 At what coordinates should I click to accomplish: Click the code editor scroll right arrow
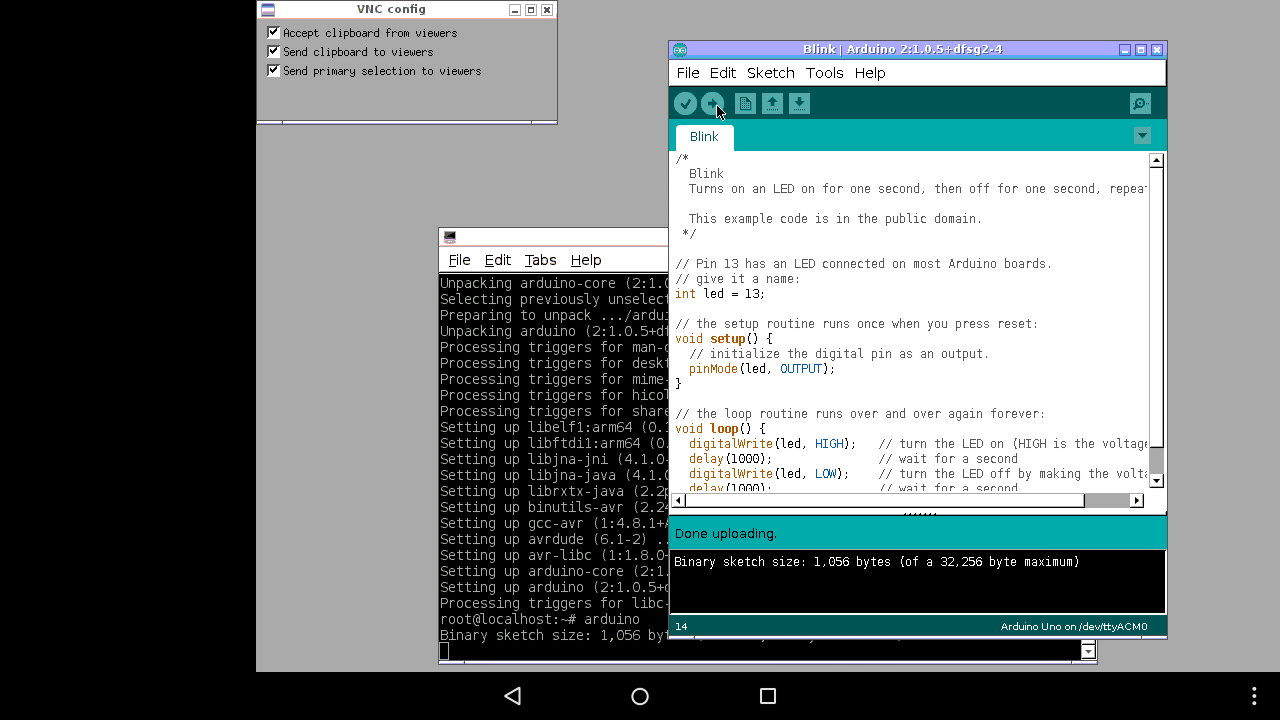coord(1136,500)
